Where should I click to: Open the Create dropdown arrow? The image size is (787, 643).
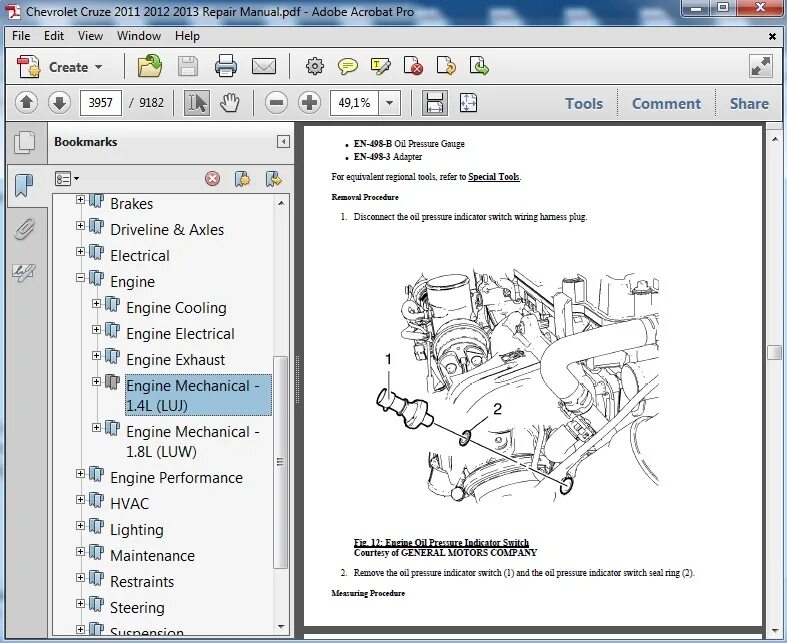coord(98,67)
